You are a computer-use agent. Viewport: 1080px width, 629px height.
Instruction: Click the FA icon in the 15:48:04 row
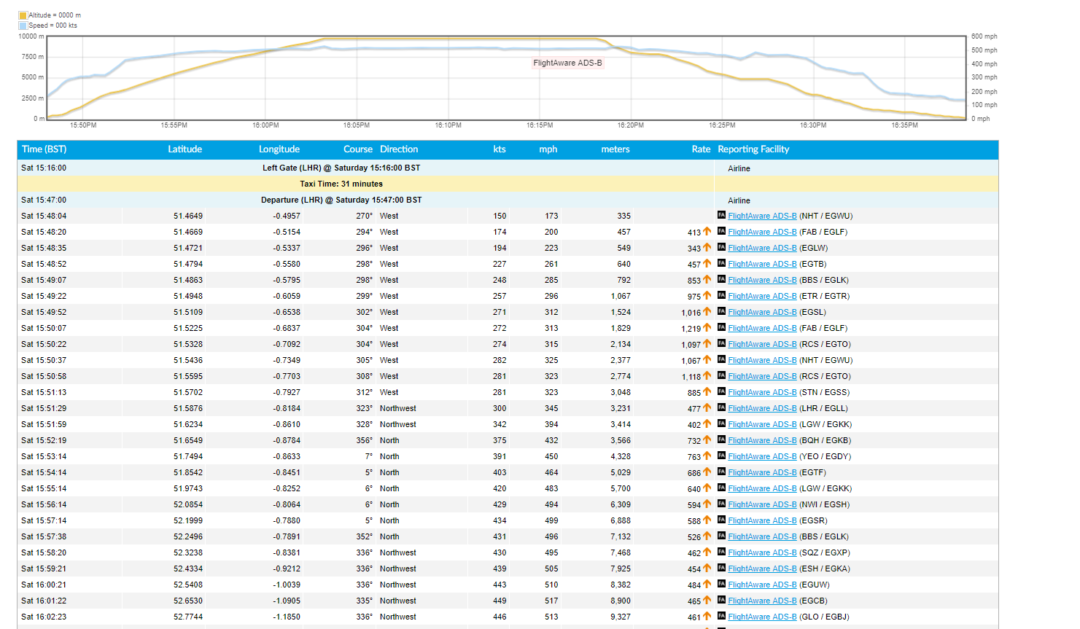pyautogui.click(x=722, y=216)
